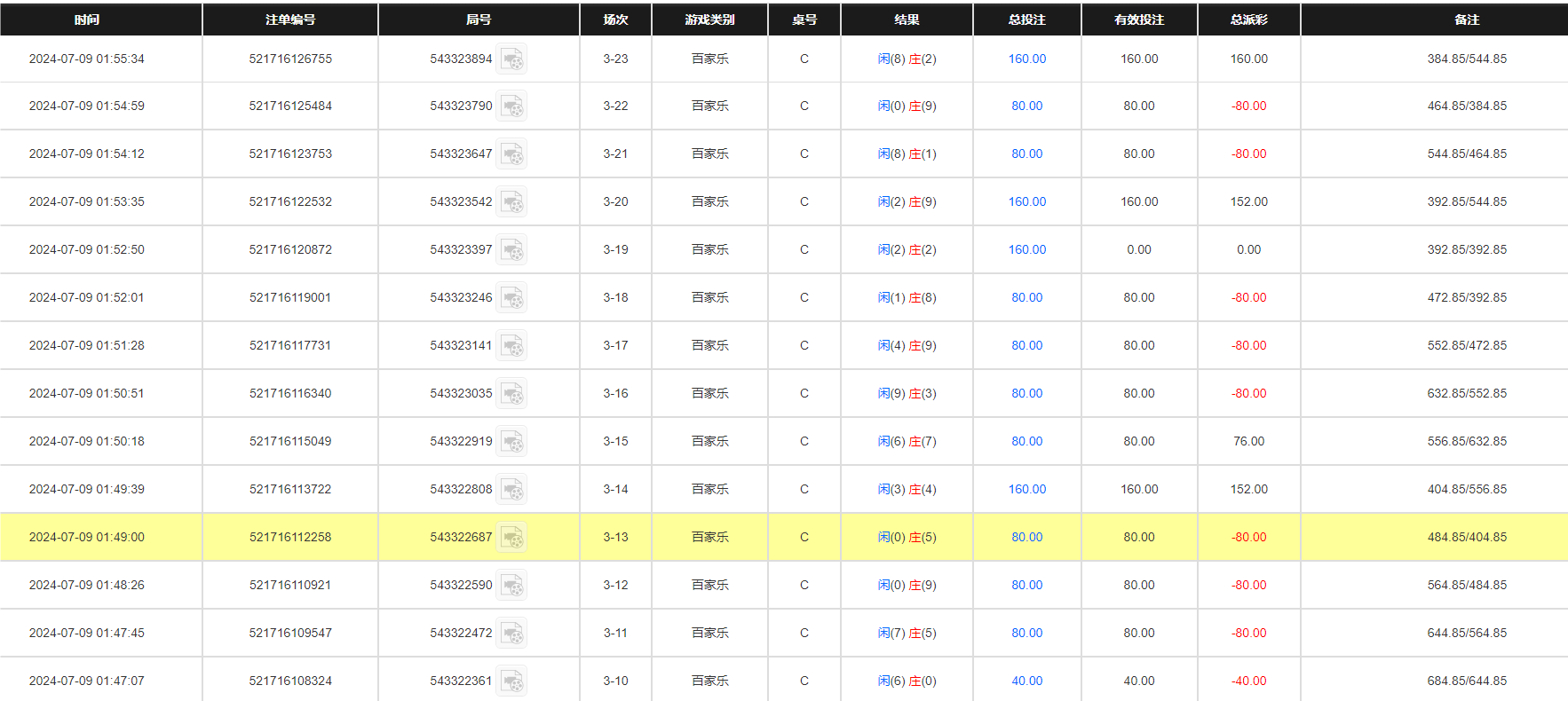
Task: Click the 总派彩 column header
Action: 1248,20
